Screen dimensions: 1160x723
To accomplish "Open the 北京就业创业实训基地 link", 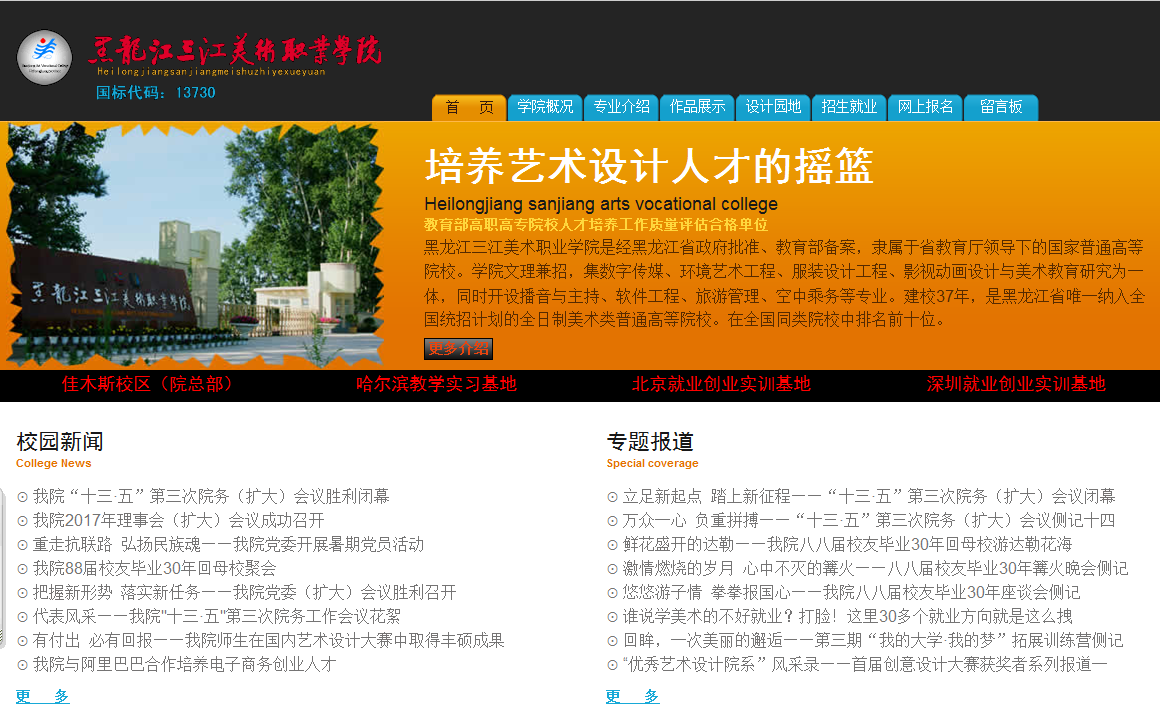I will tap(721, 384).
